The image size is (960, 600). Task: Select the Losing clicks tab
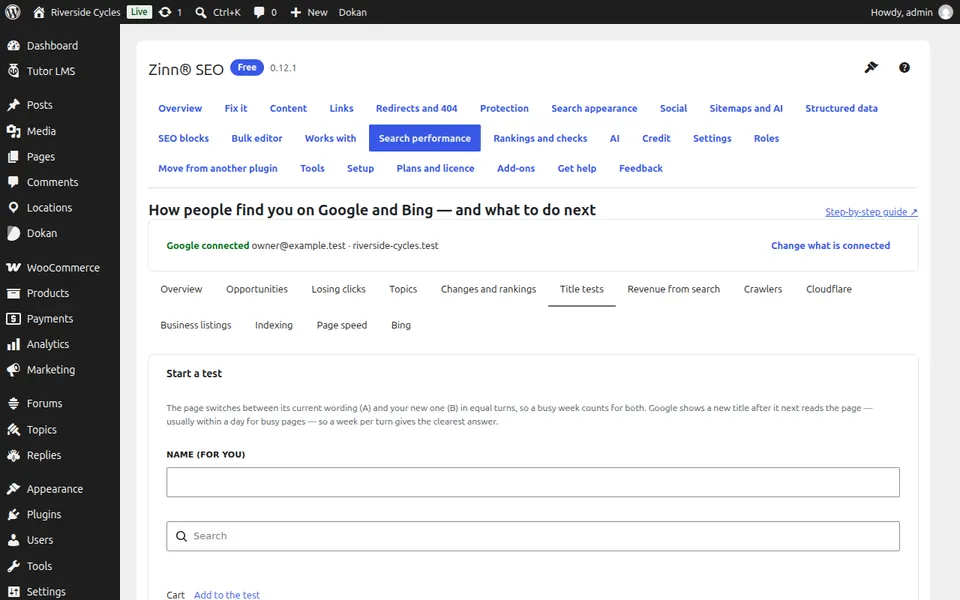pyautogui.click(x=338, y=289)
